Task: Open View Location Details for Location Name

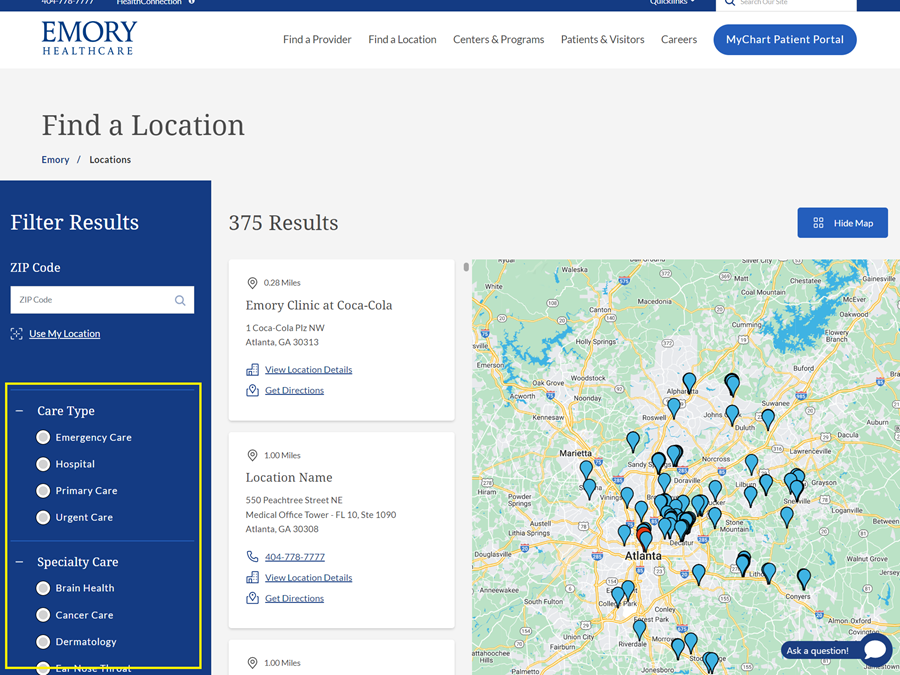Action: [308, 577]
